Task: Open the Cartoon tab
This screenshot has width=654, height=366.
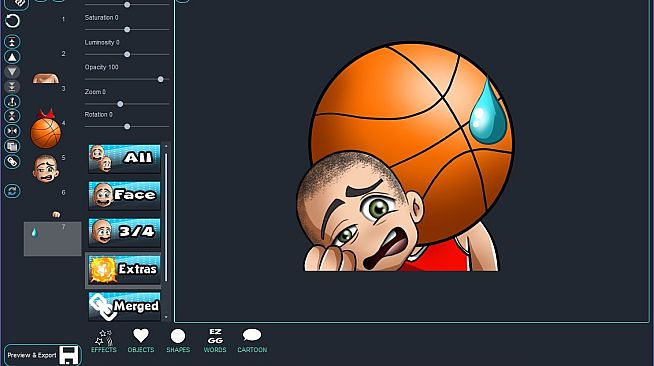Action: [x=252, y=341]
